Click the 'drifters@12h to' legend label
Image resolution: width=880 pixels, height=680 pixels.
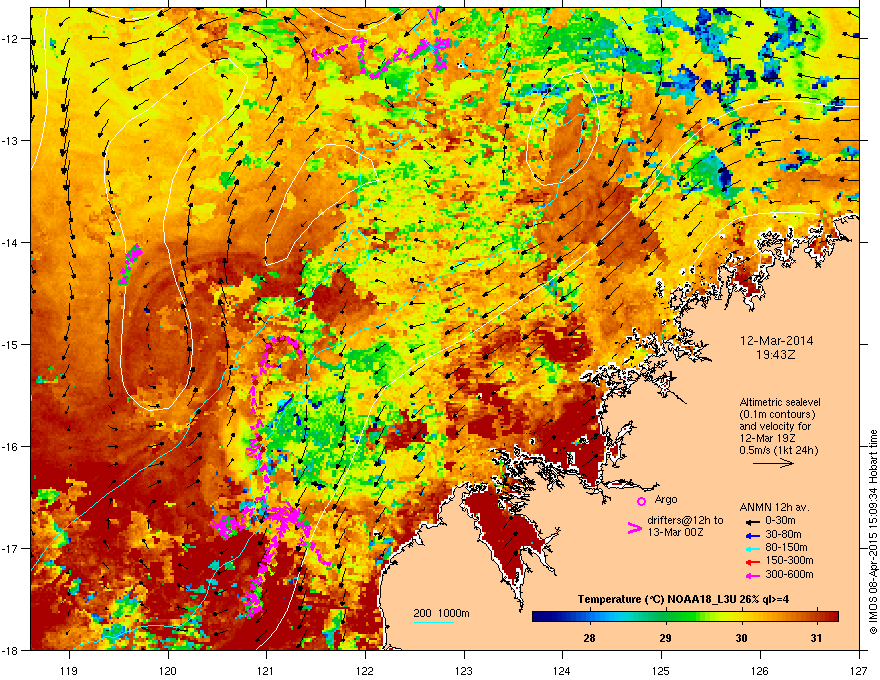pyautogui.click(x=685, y=521)
